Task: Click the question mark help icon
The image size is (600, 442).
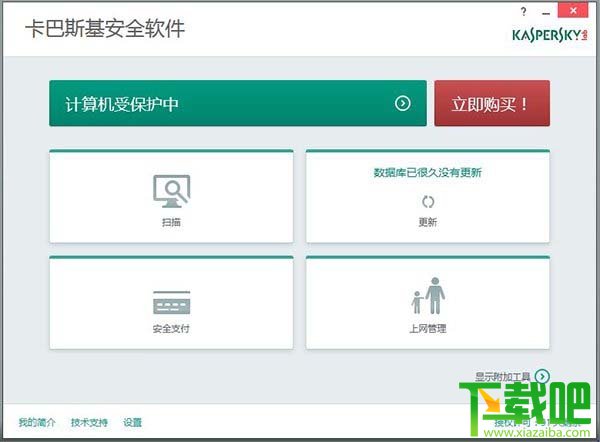Action: point(523,12)
